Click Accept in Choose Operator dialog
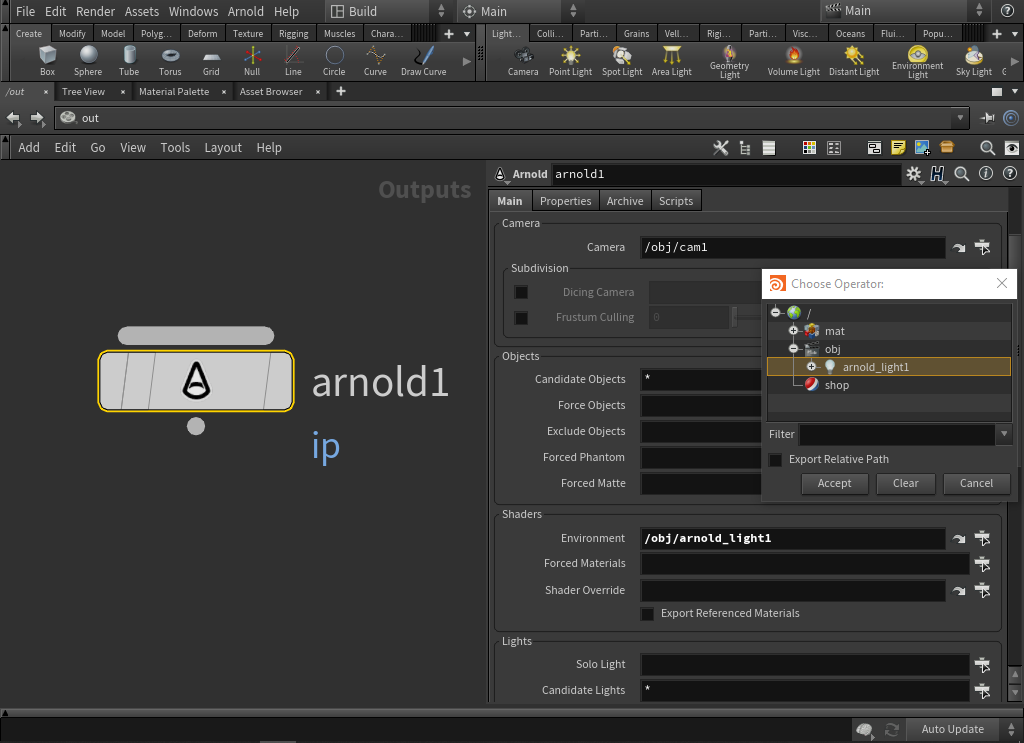 835,484
